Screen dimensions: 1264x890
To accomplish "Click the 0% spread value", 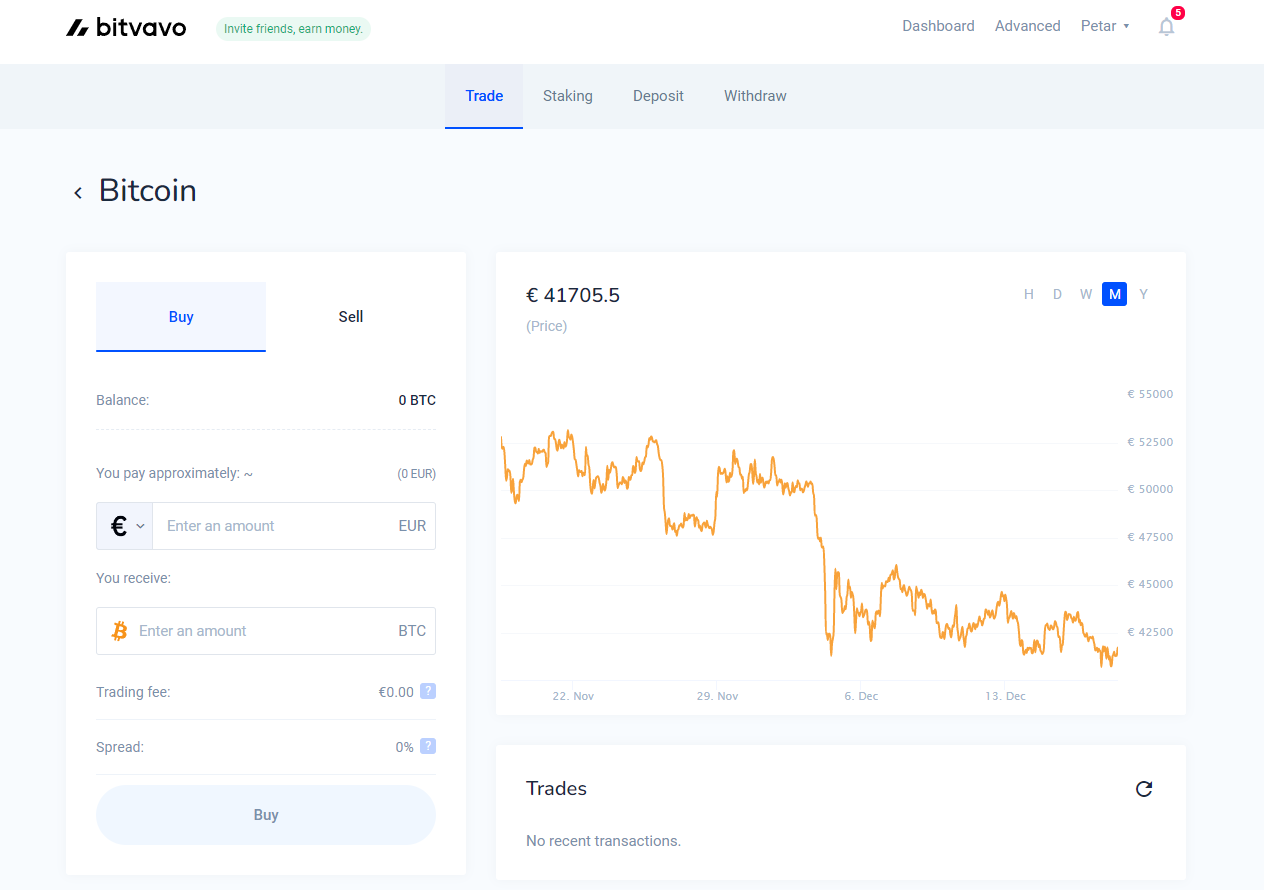I will coord(404,747).
